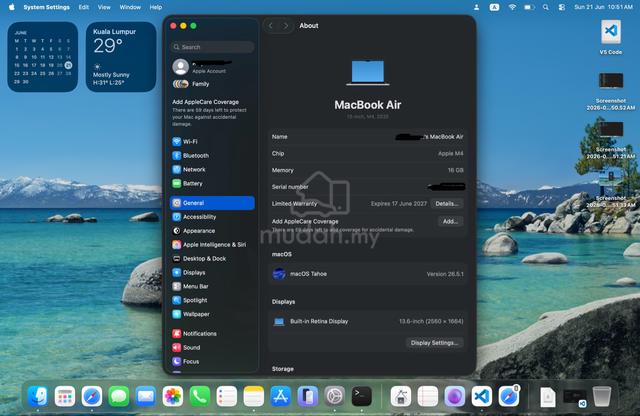Open Menu Bar settings in the sidebar
The height and width of the screenshot is (416, 640).
[212, 286]
